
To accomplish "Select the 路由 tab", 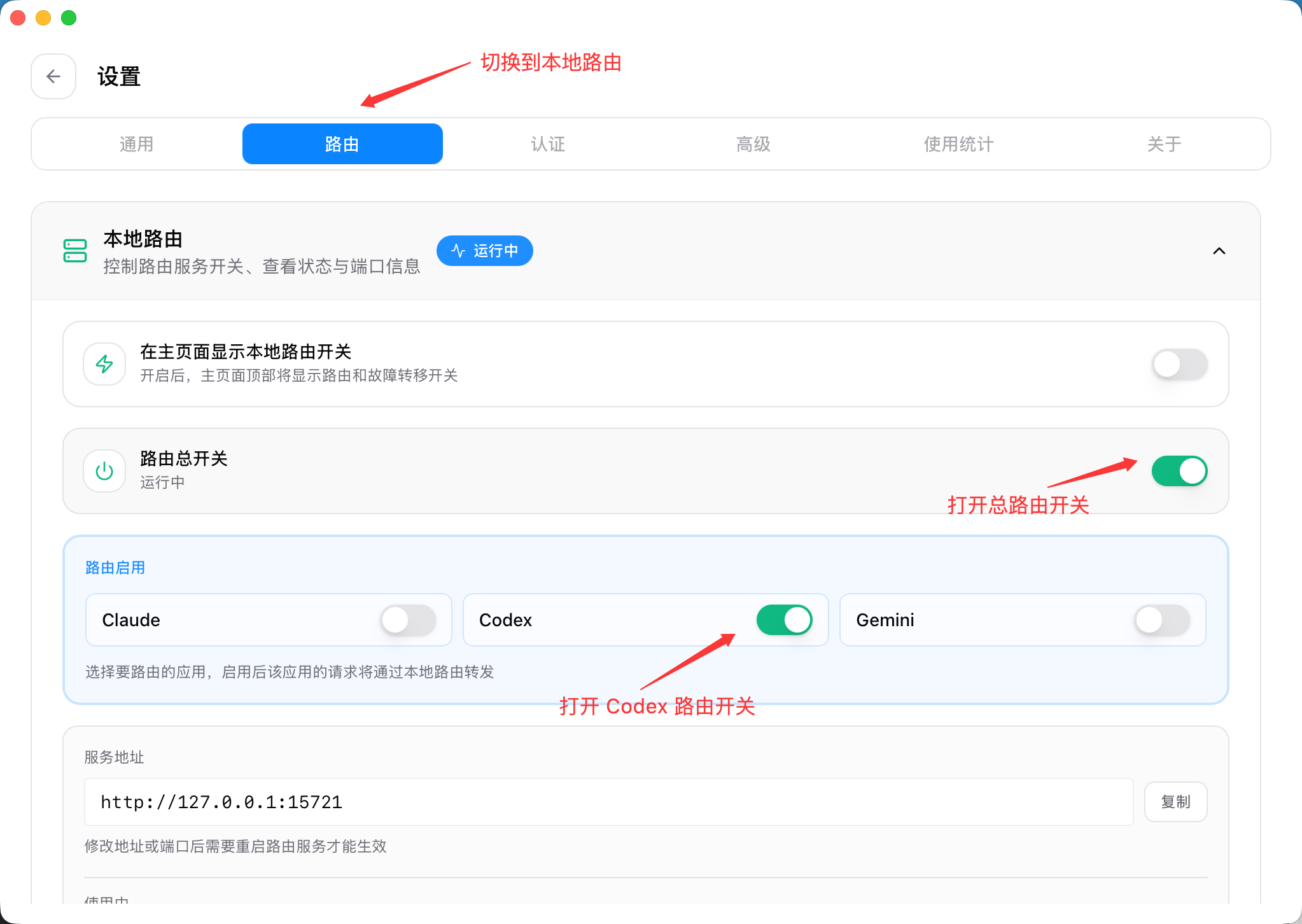I will 342,144.
